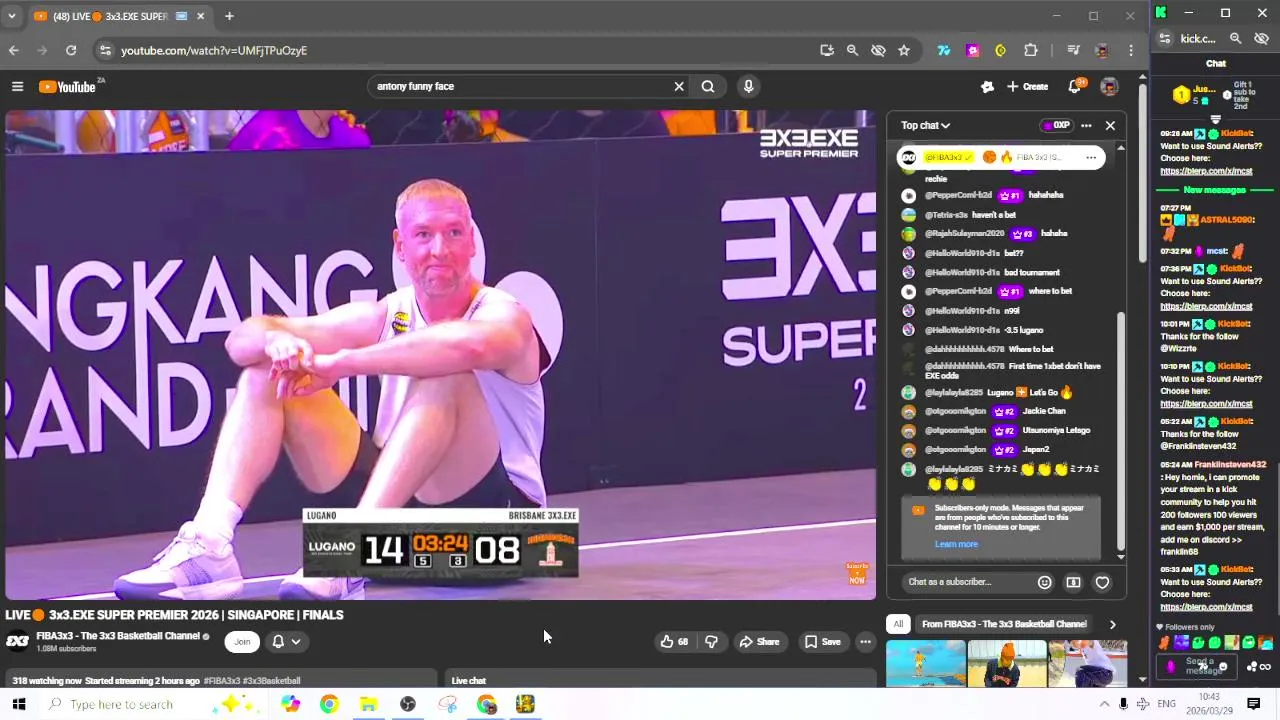The image size is (1280, 720).
Task: Collapse the Kick chat leaderboard arrow
Action: 1216,119
